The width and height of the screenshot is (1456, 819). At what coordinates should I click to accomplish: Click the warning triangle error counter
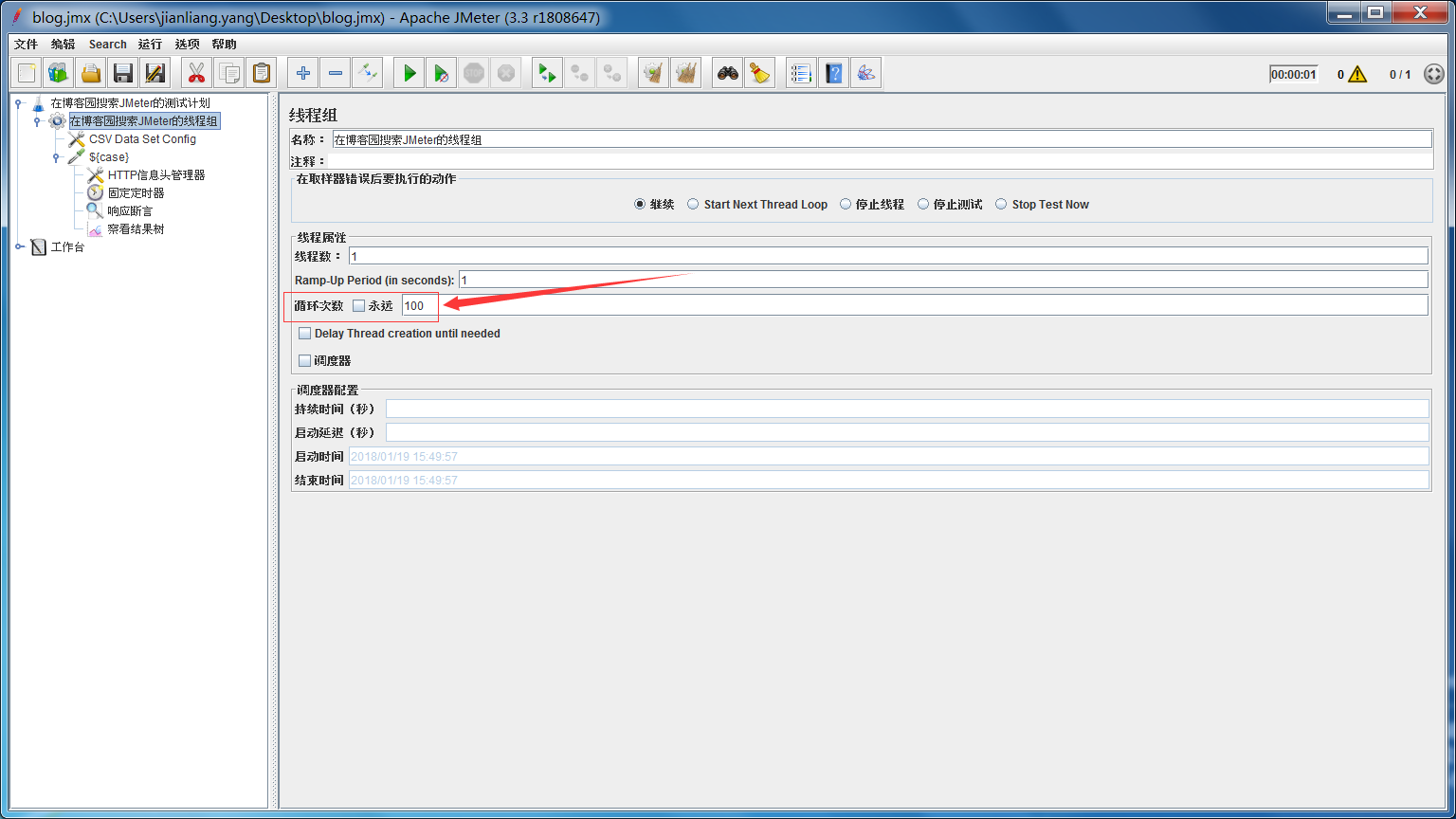1357,74
